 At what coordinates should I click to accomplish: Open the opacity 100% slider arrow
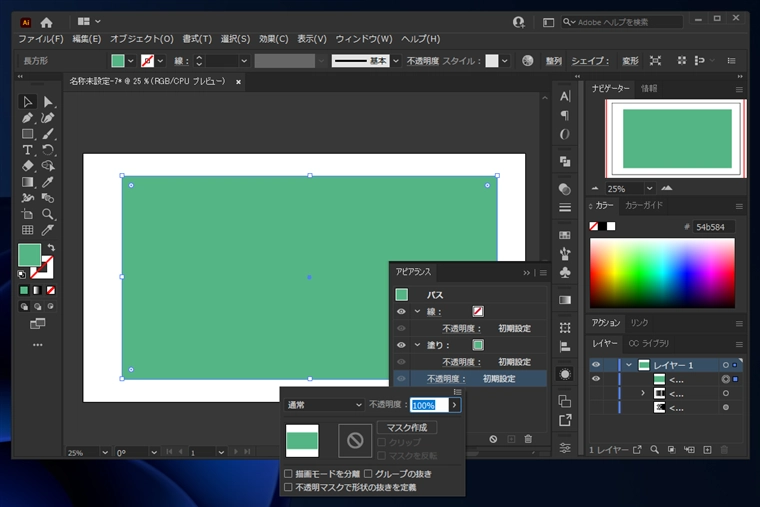tap(454, 405)
